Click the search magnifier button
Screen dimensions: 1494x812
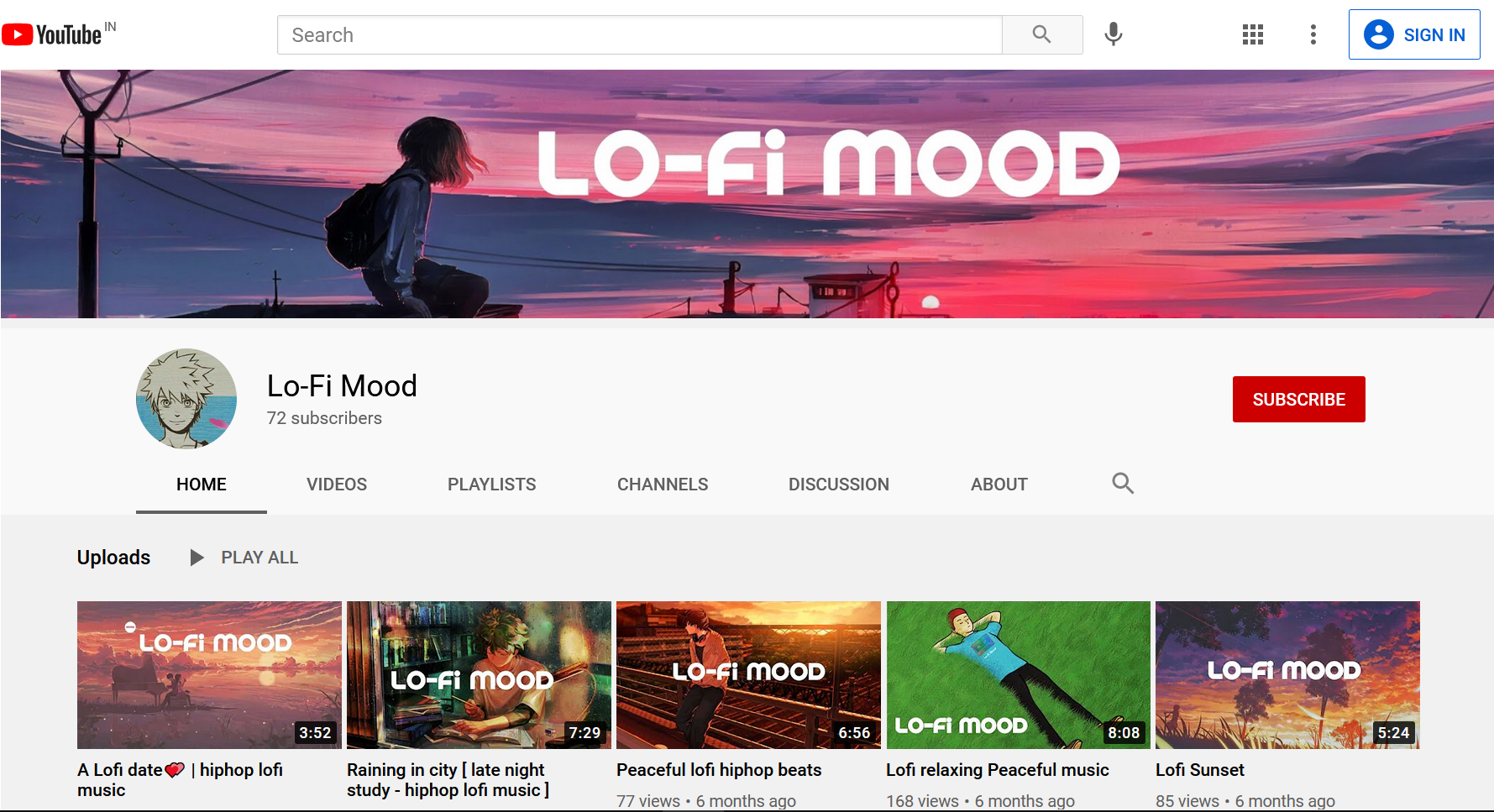click(x=1042, y=34)
